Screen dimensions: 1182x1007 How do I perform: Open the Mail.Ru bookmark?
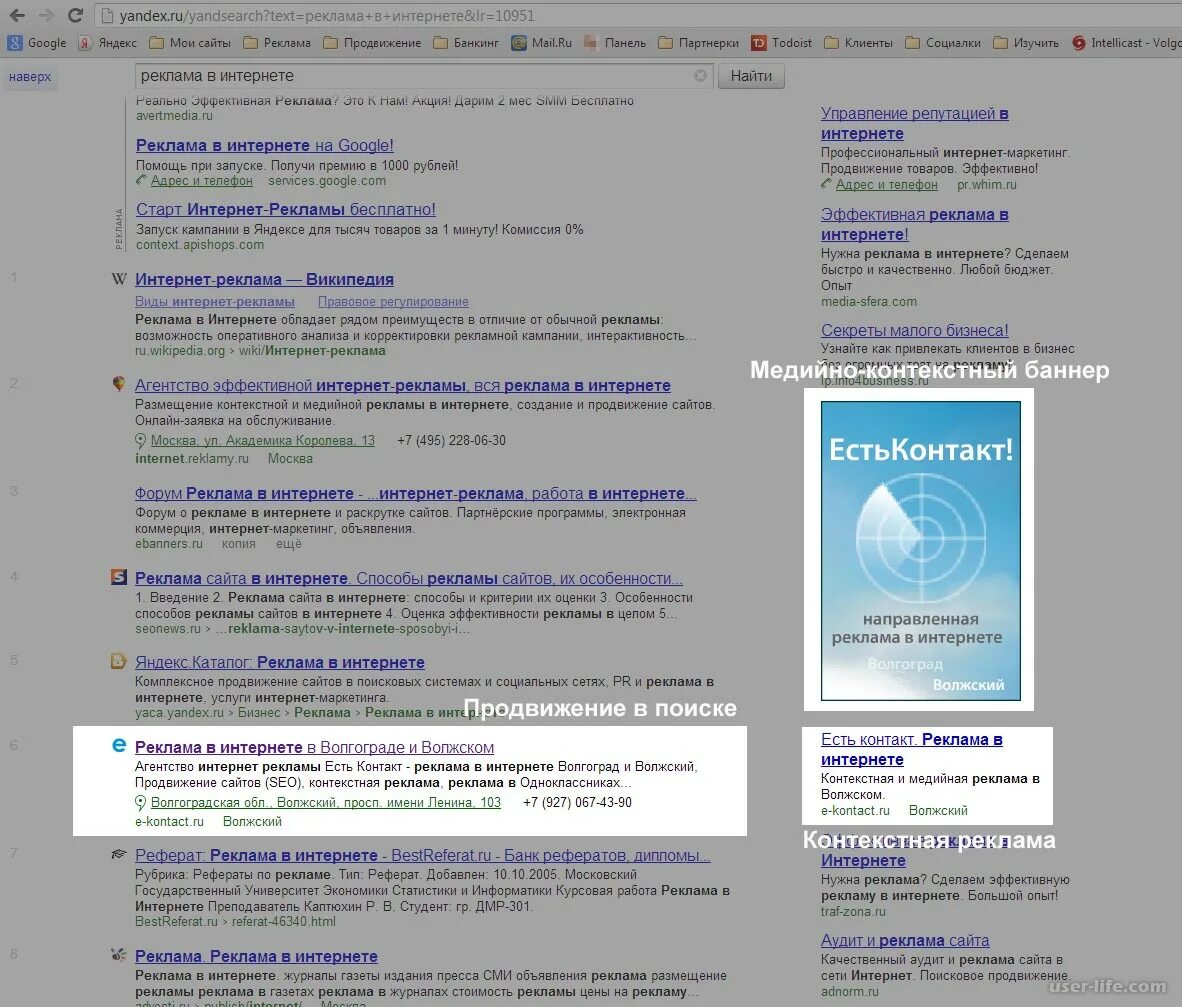click(541, 43)
